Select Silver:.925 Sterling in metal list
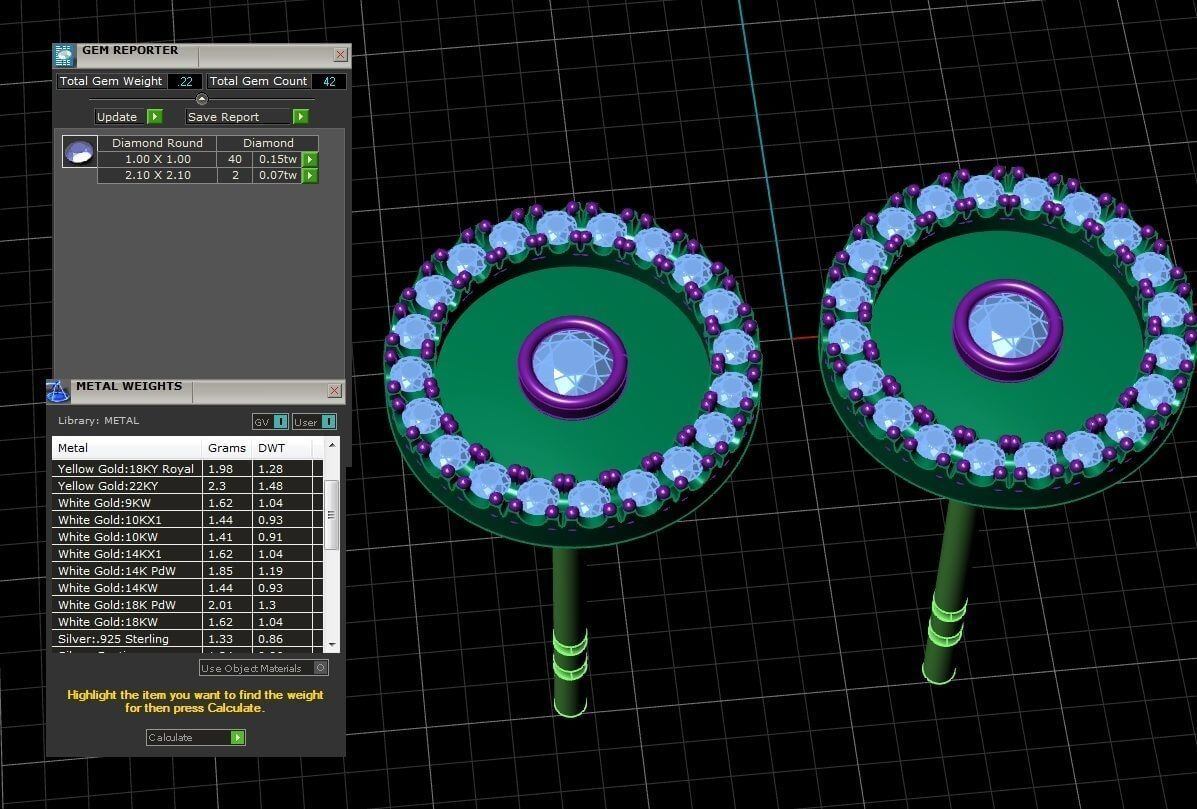This screenshot has height=809, width=1197. click(113, 639)
